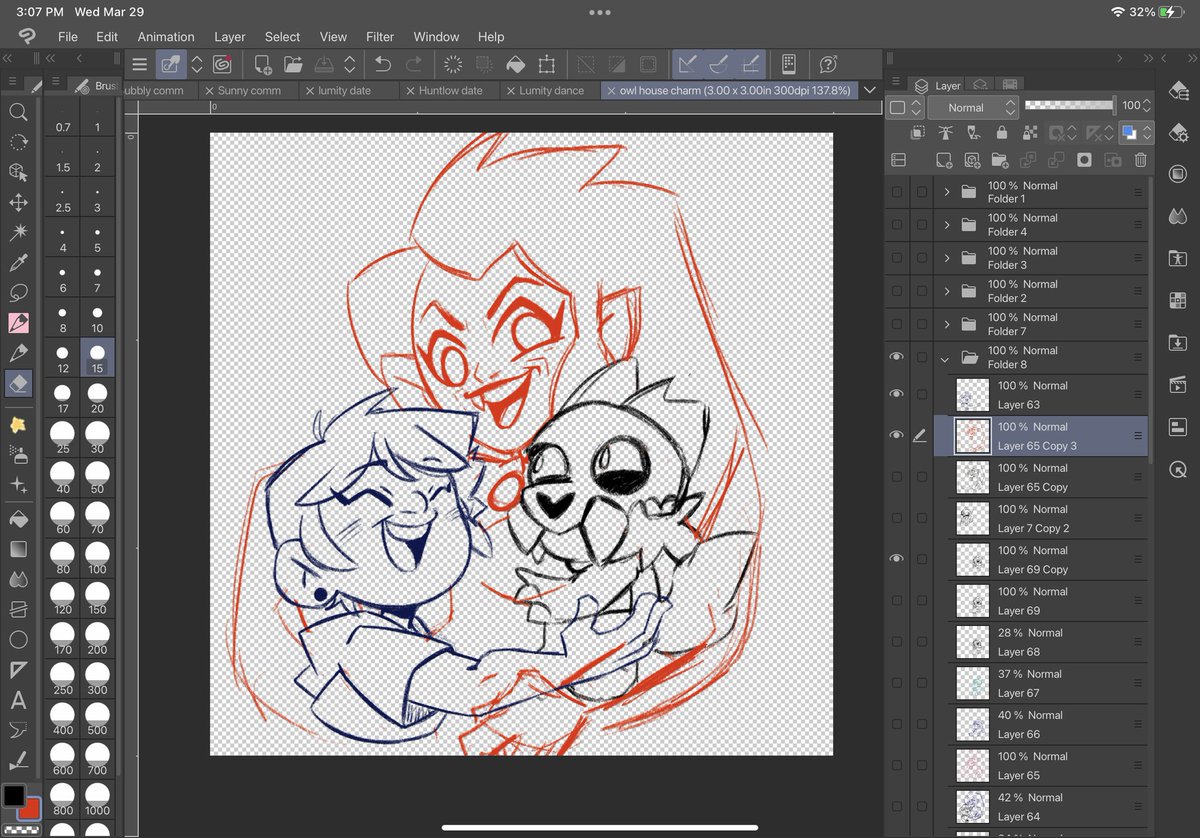
Task: Expand Folder 7 chevron
Action: 946,324
